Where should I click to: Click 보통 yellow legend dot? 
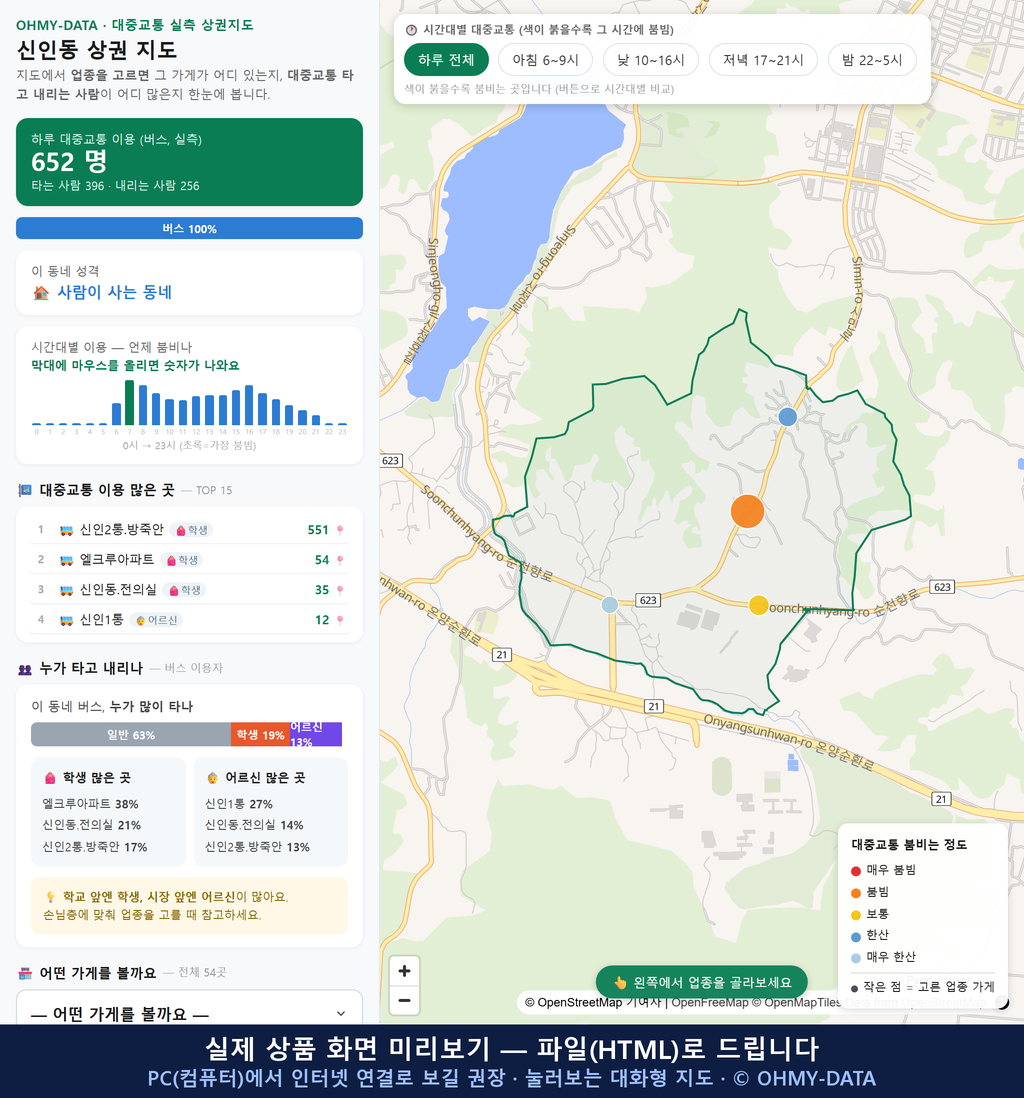coord(856,915)
